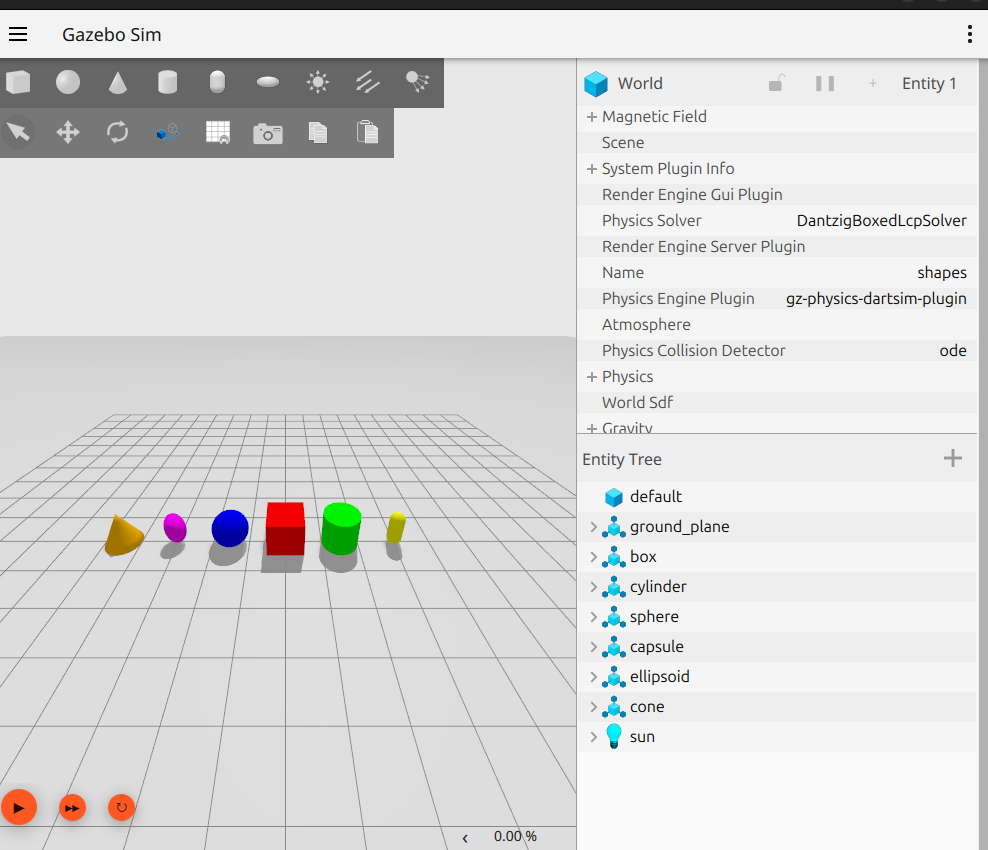988x850 pixels.
Task: Select the capsule entity in tree
Action: [x=777, y=646]
